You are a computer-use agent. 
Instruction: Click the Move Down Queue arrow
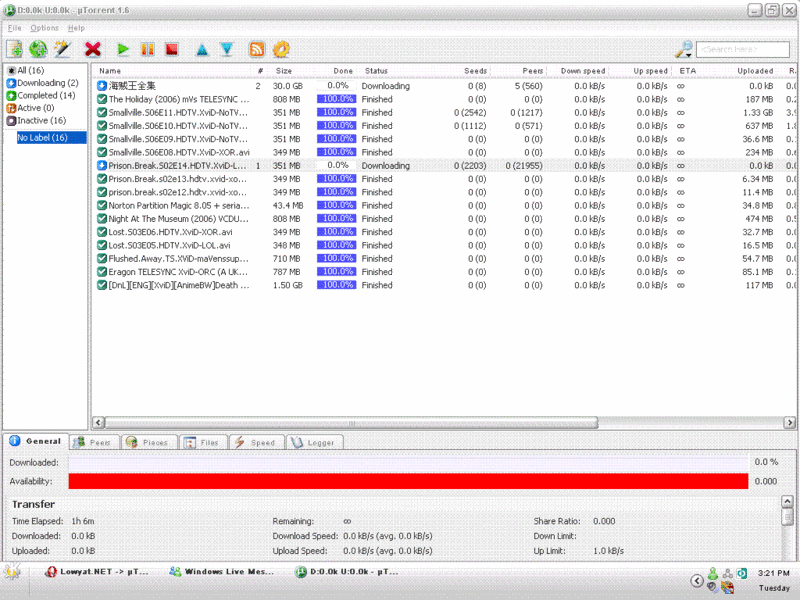click(227, 49)
